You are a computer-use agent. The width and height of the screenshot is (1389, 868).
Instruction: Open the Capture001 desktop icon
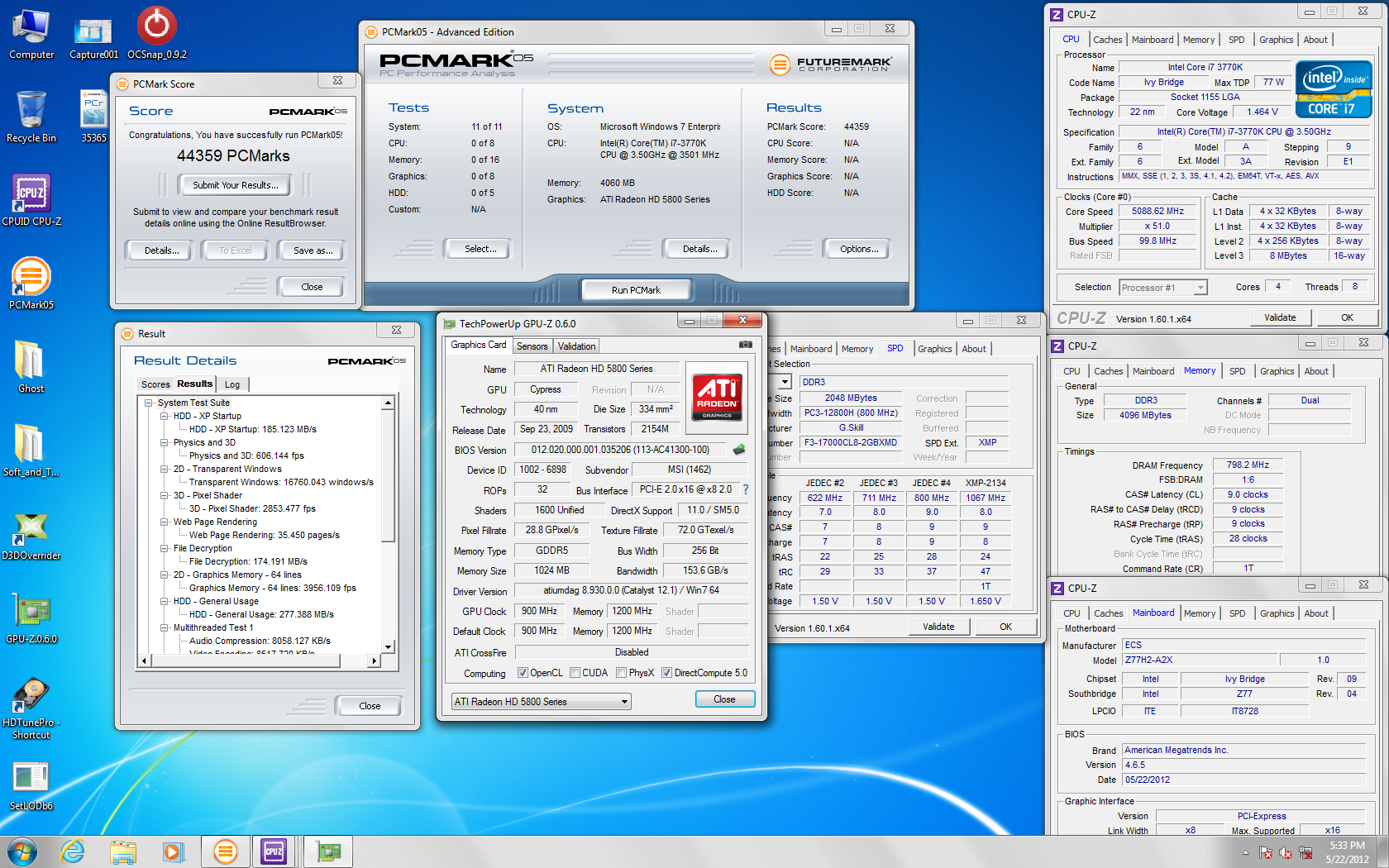[x=93, y=38]
